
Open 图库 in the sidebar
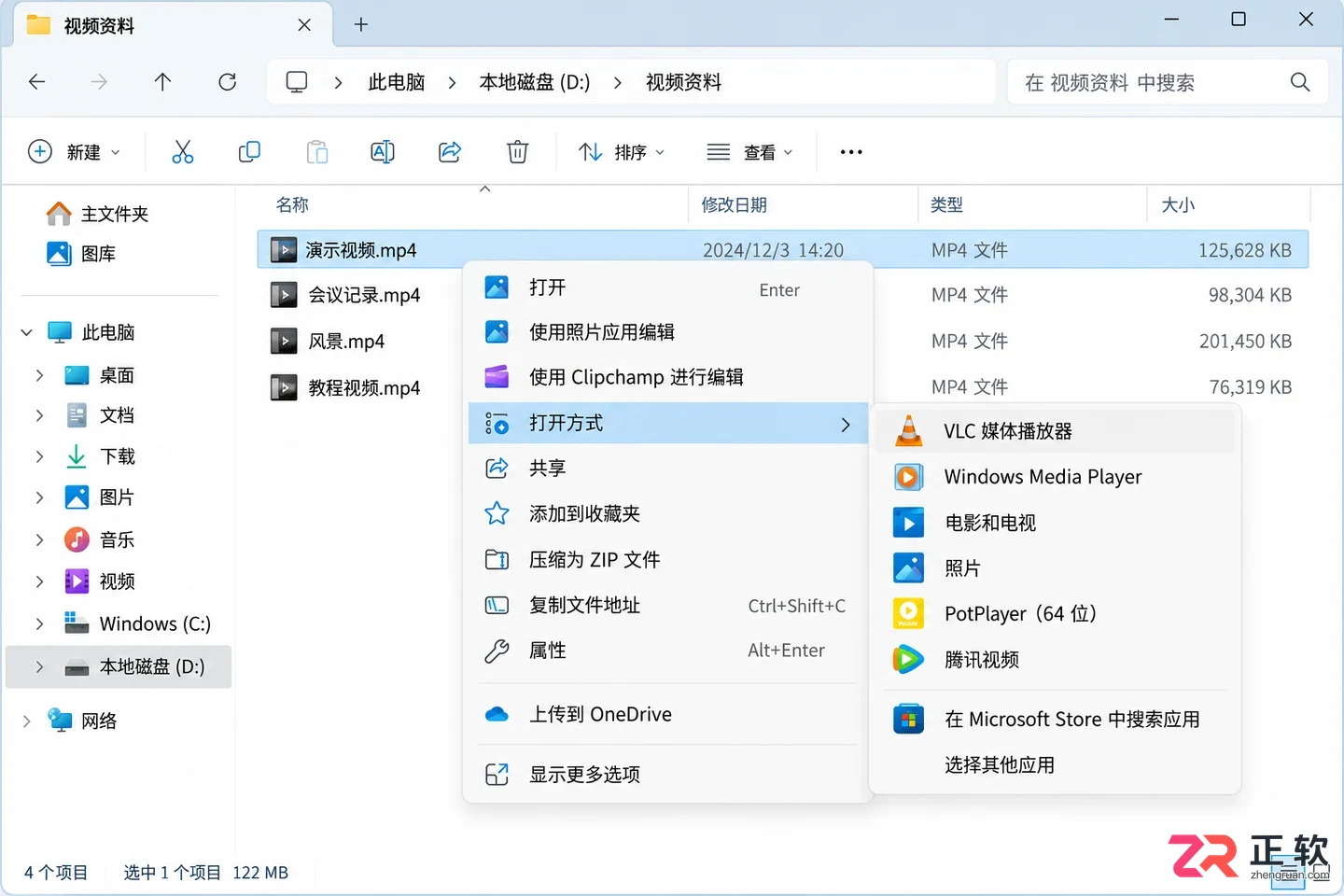[x=82, y=254]
